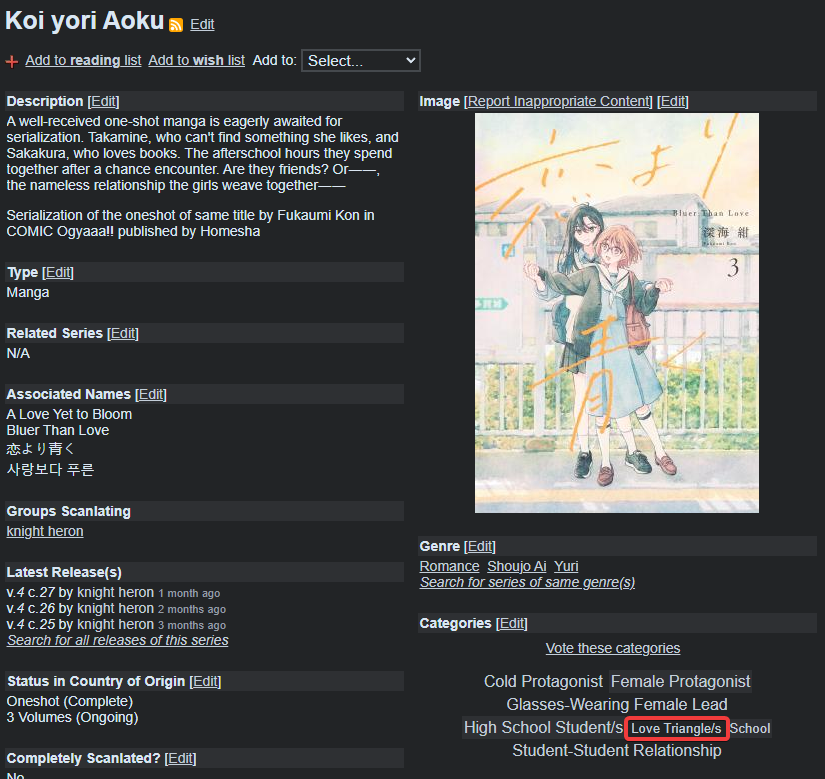Edit the Associated Names section
Image resolution: width=825 pixels, height=779 pixels.
(x=150, y=394)
